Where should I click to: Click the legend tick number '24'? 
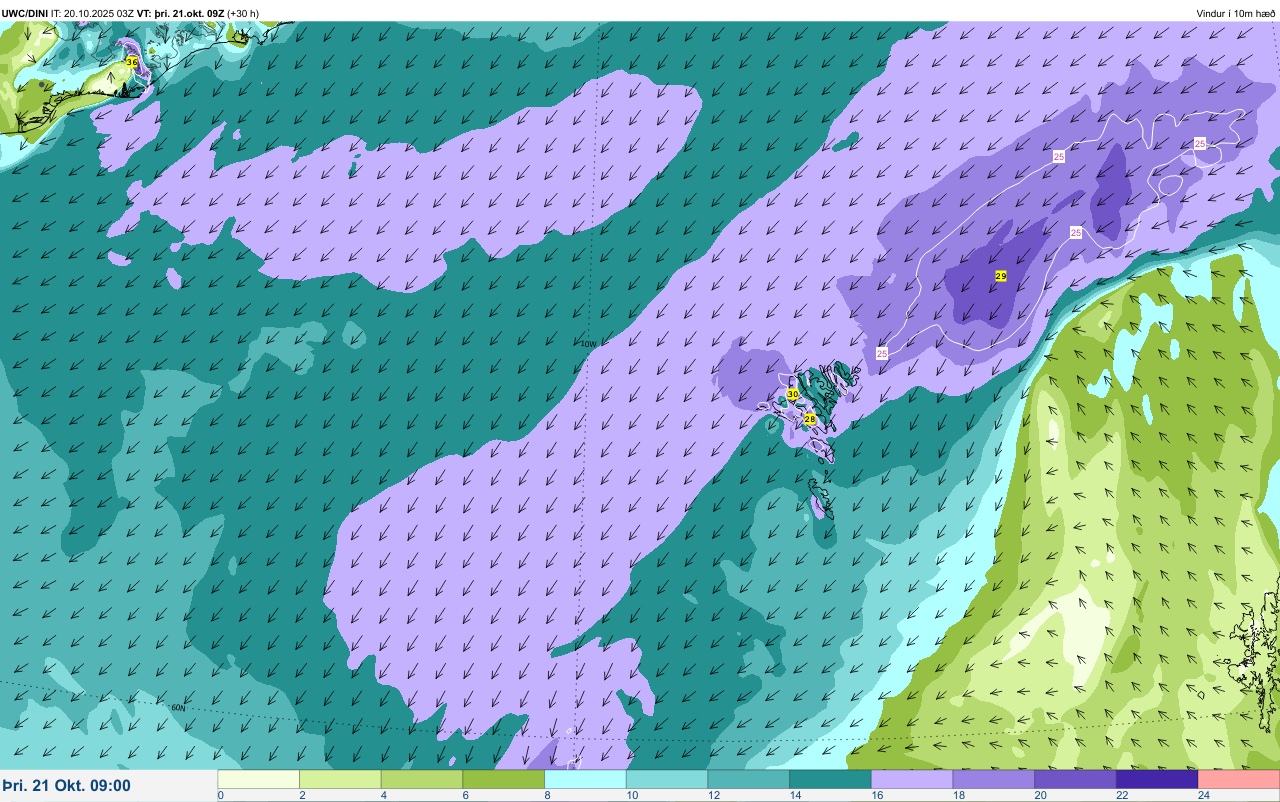tap(1204, 795)
